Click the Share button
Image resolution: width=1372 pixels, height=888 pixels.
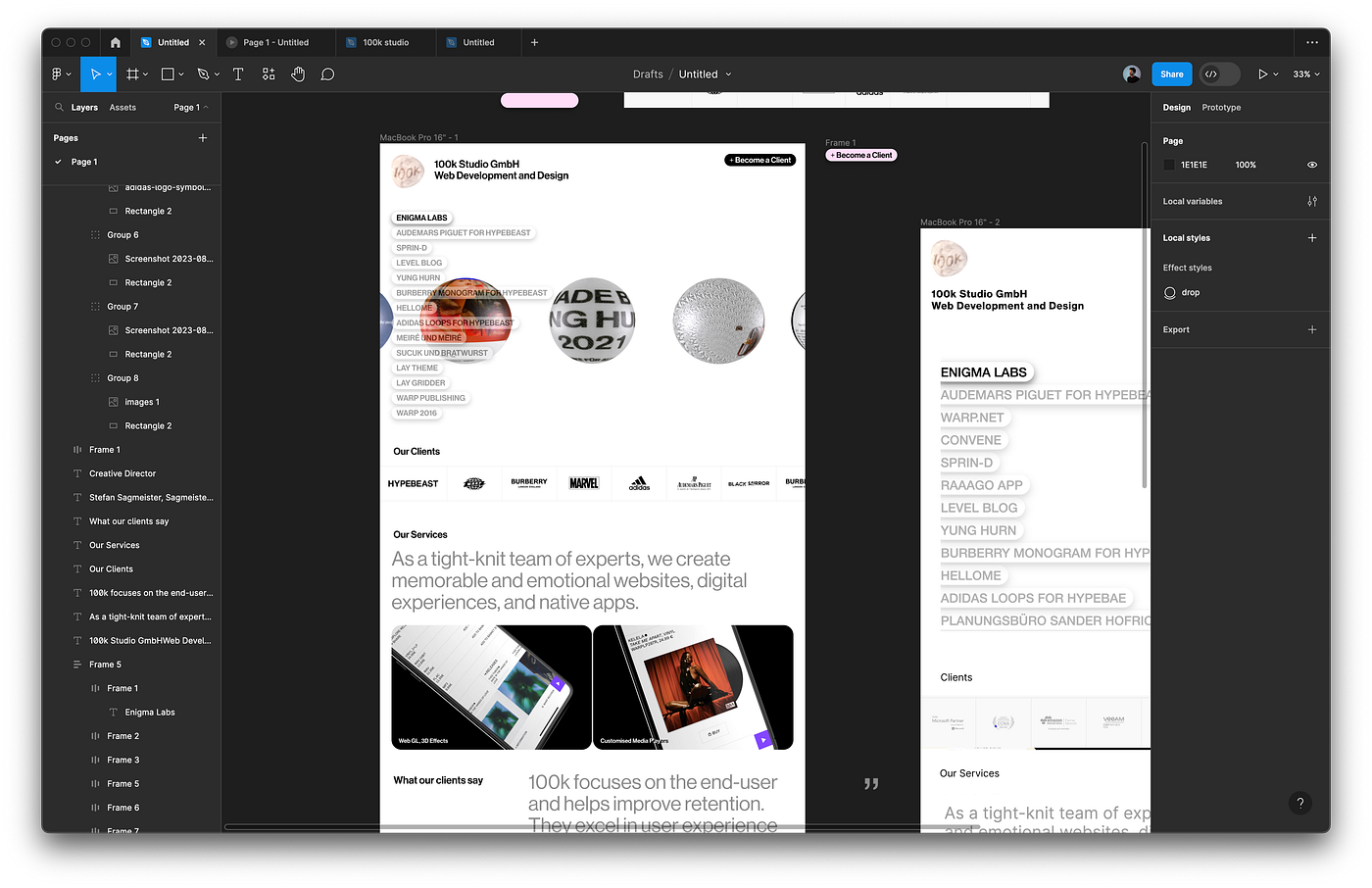1172,74
